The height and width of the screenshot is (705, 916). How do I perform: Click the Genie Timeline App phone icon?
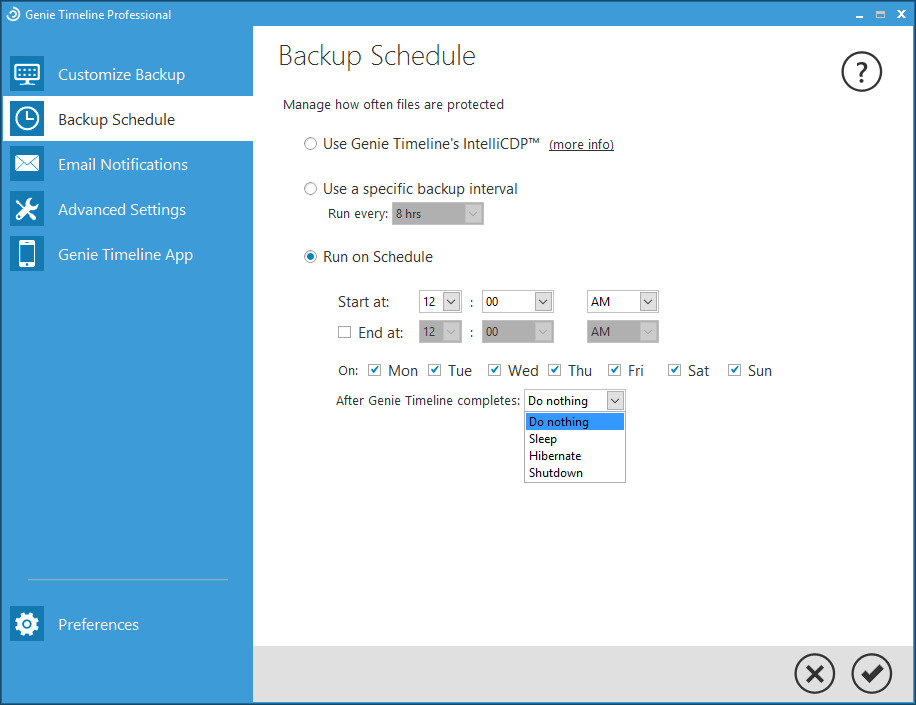click(27, 254)
